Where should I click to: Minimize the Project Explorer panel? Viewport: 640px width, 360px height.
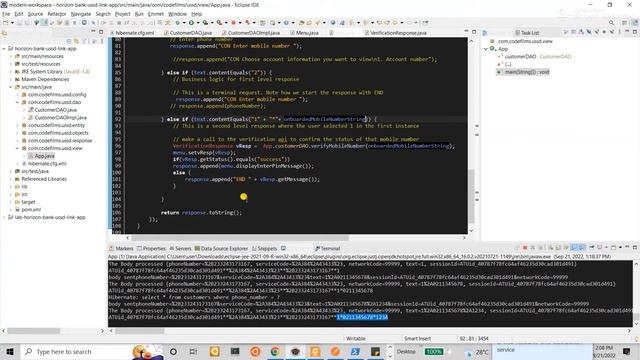(93, 31)
